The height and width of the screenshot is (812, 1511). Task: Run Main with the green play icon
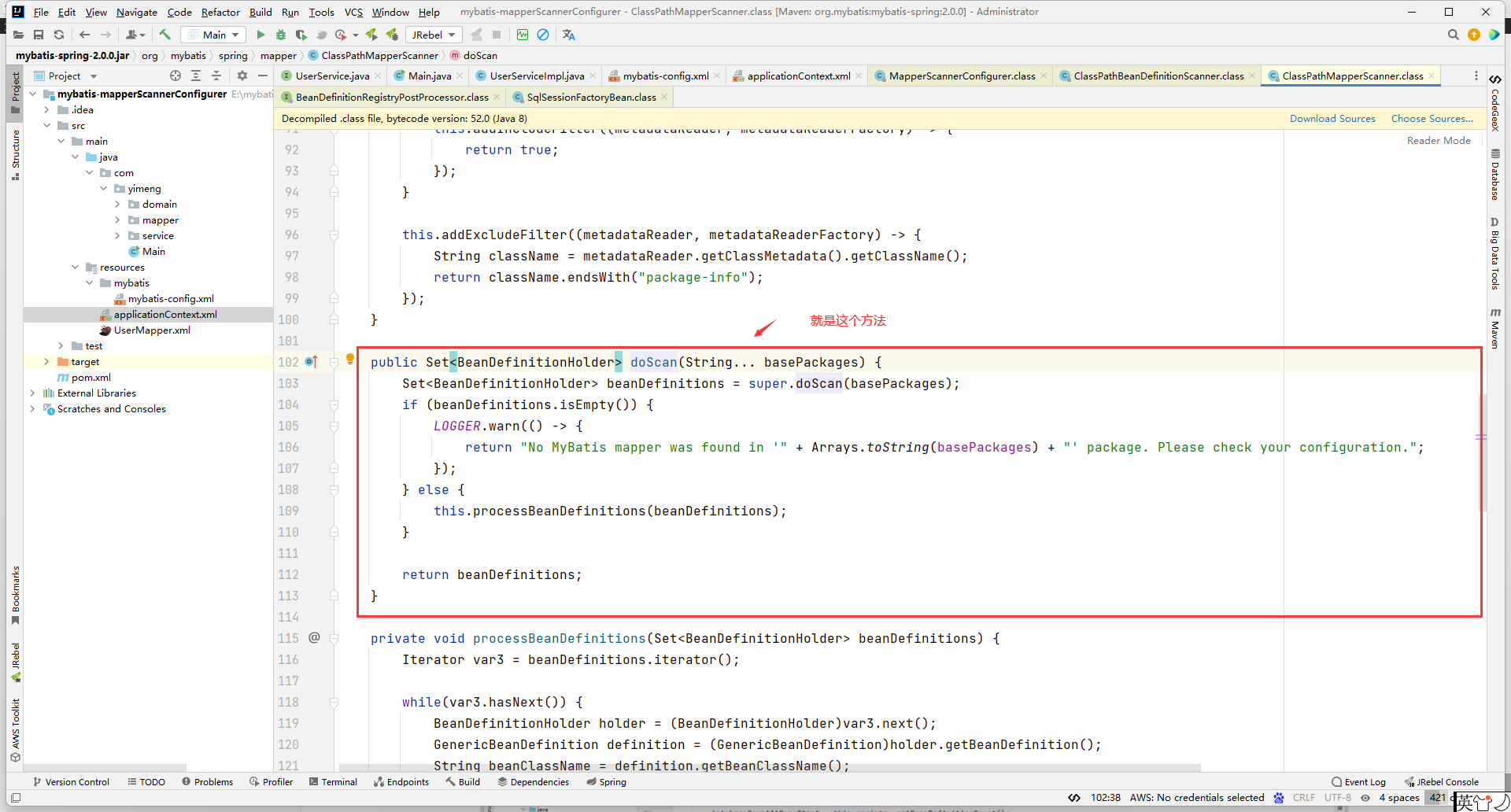(x=260, y=35)
